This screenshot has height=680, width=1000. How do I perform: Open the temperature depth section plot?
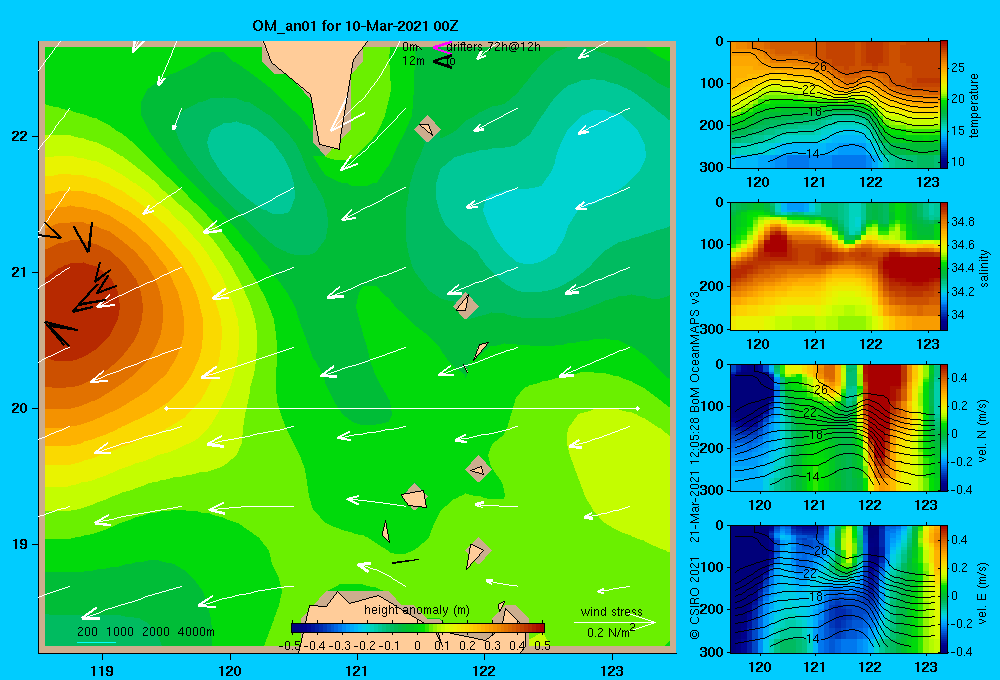click(834, 104)
